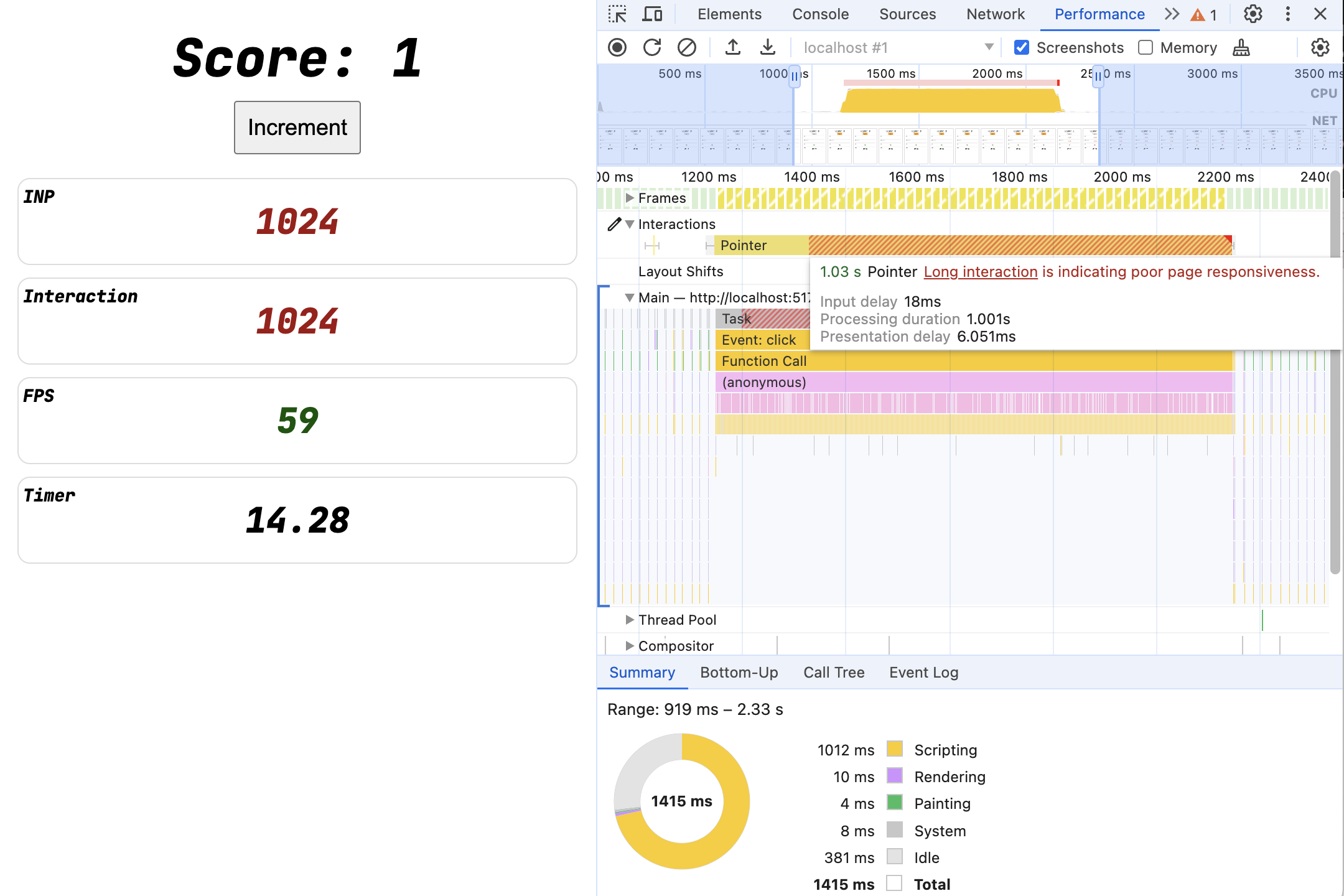
Task: Click the reload and profile icon
Action: point(651,46)
